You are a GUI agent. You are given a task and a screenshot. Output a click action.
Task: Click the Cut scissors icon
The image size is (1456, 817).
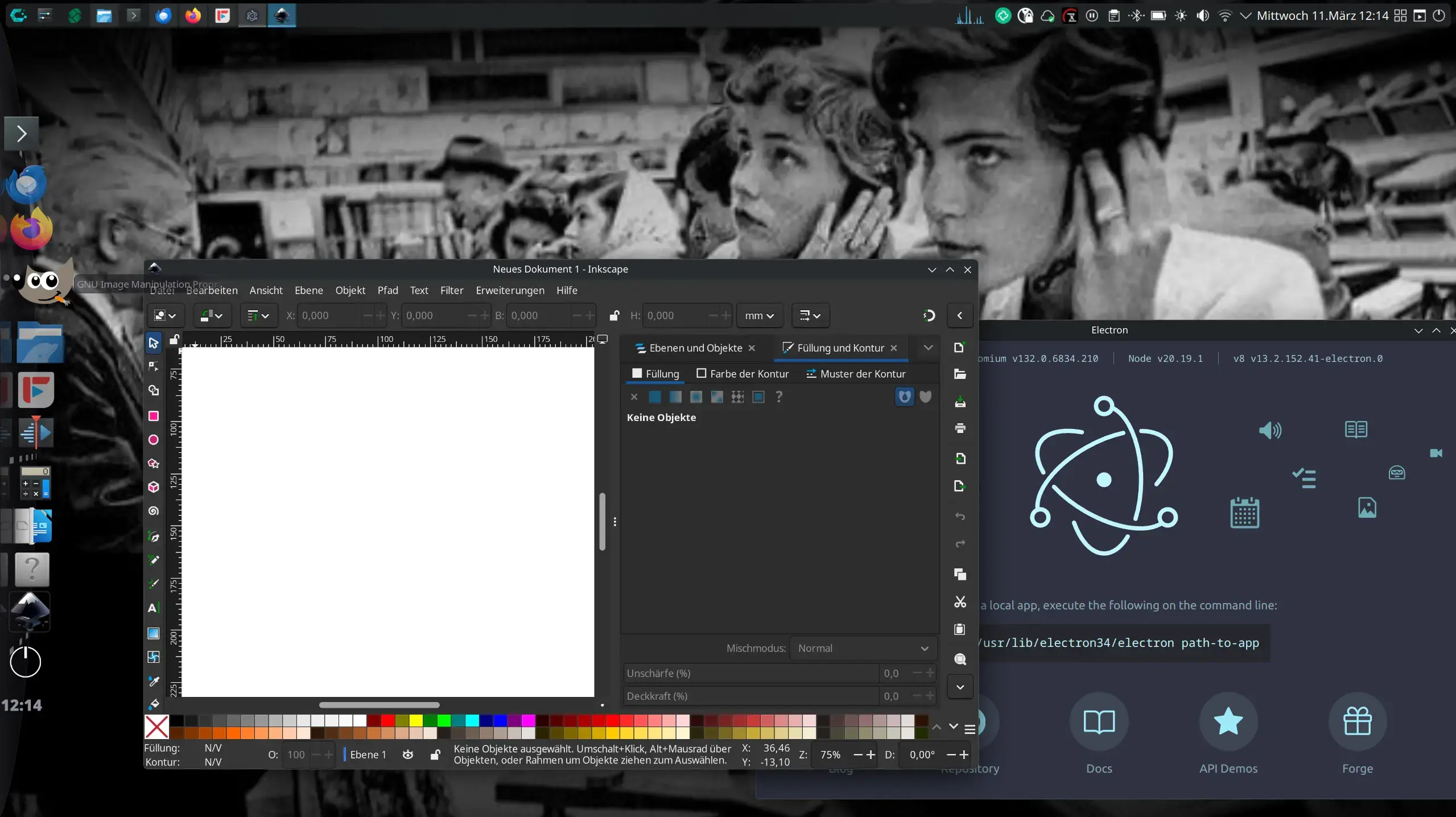coord(960,602)
